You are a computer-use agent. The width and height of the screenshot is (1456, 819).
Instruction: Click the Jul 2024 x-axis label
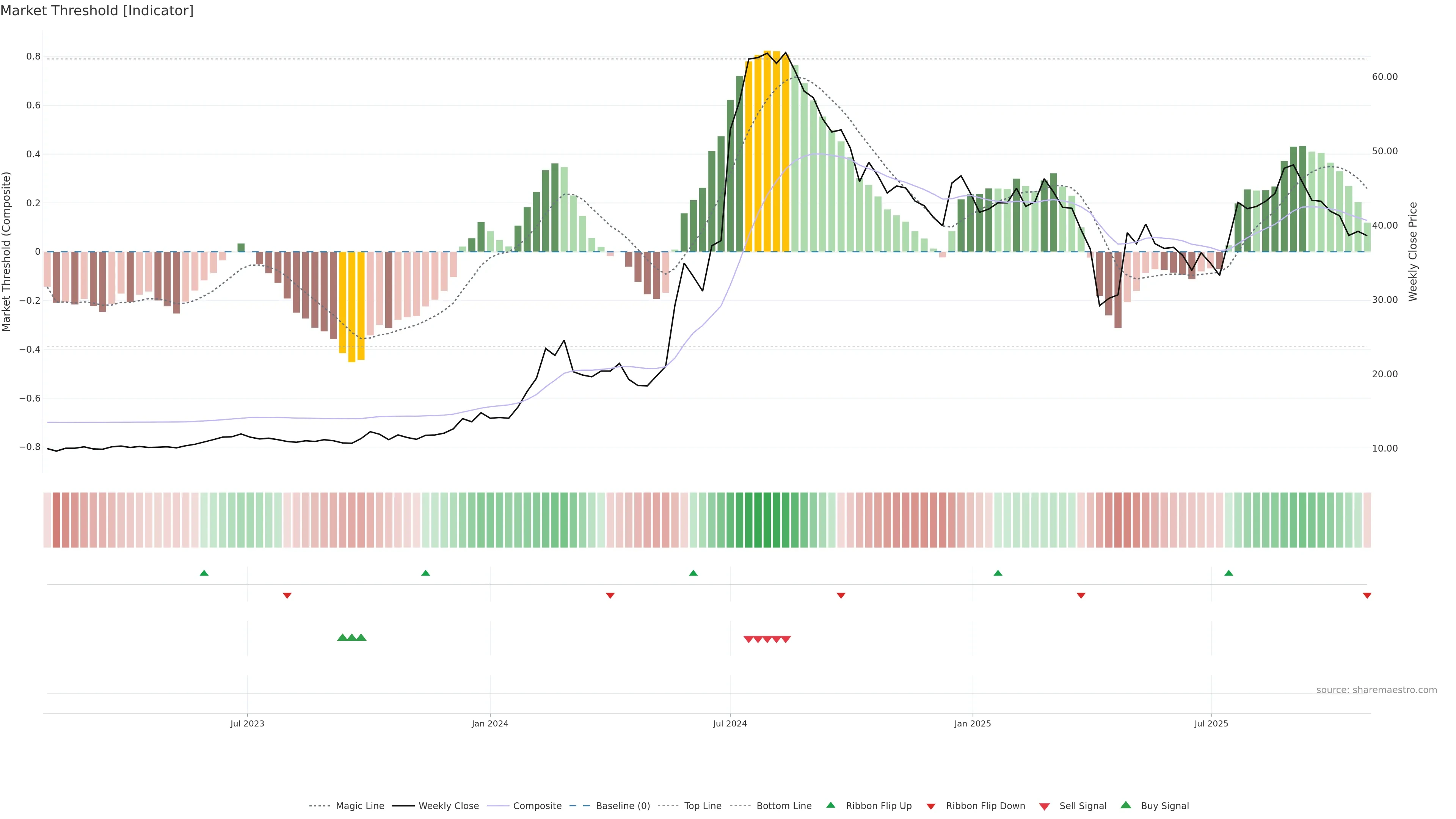click(x=730, y=723)
